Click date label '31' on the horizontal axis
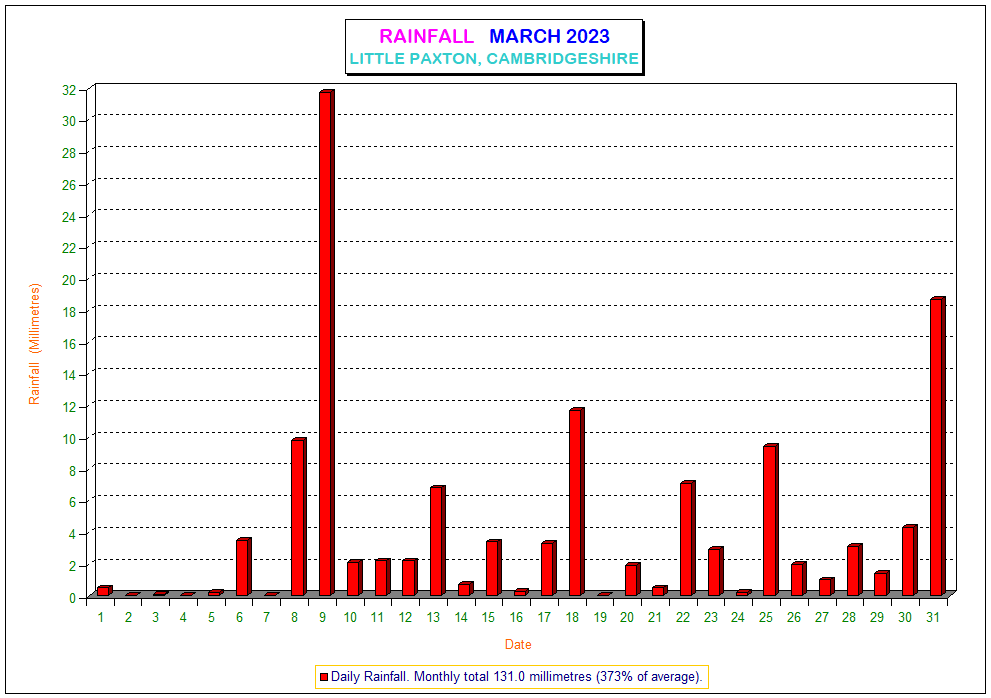Image resolution: width=991 pixels, height=698 pixels. [x=933, y=617]
